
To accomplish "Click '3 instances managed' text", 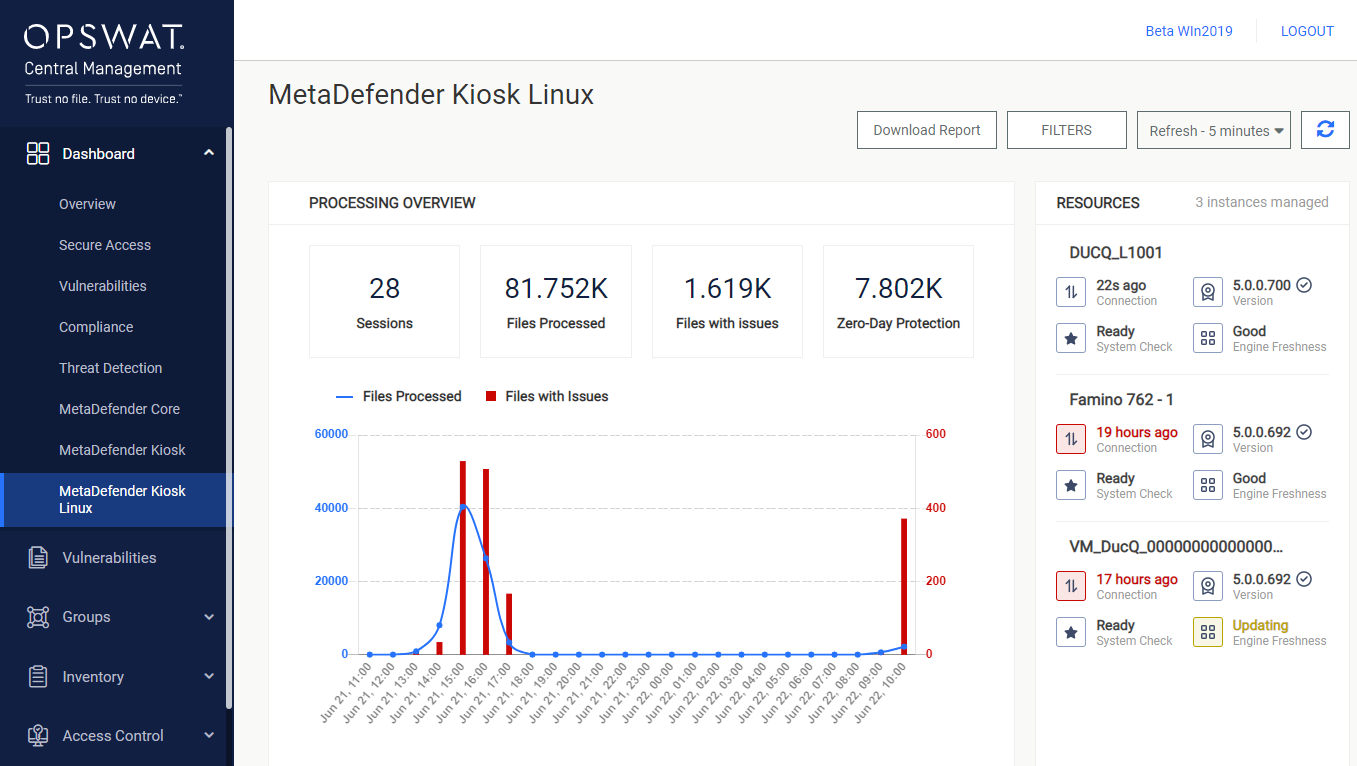I will pyautogui.click(x=1262, y=202).
